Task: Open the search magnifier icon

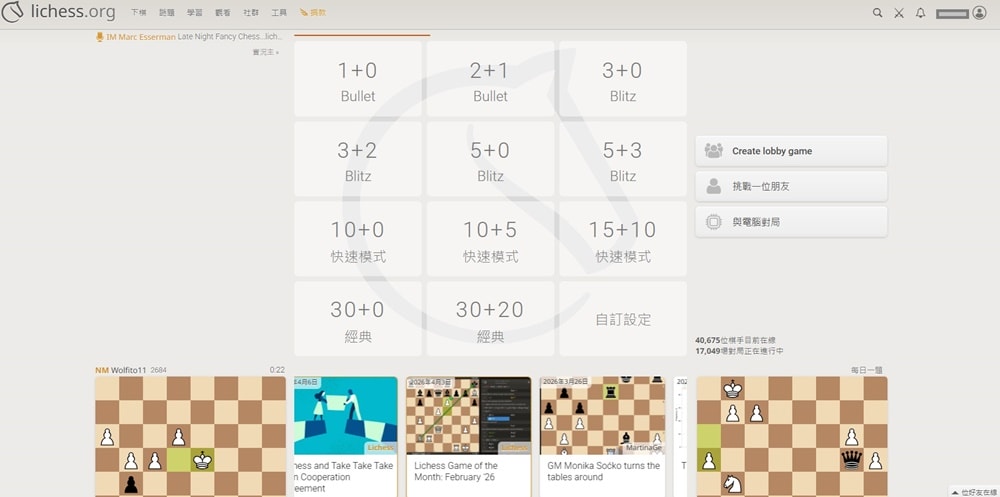Action: [878, 13]
